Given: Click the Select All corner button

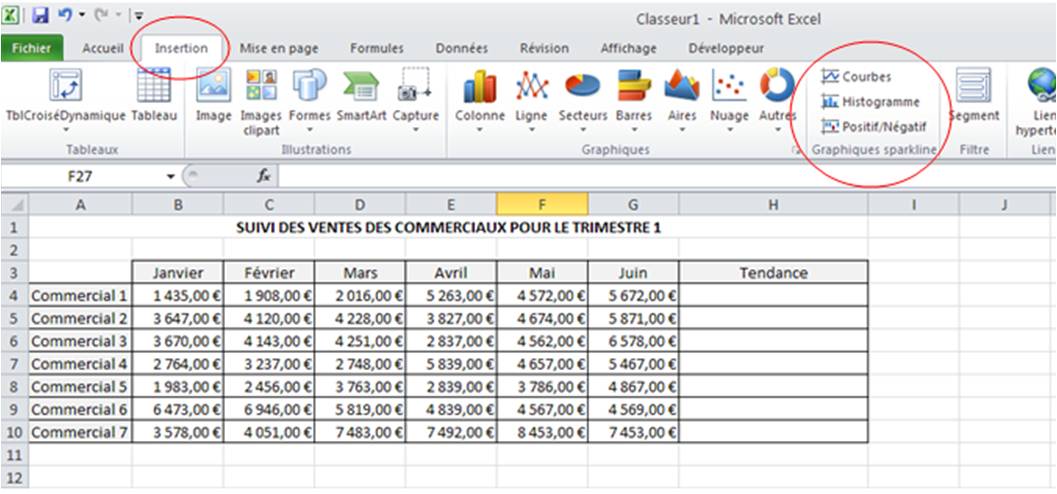Looking at the screenshot, I should pos(14,204).
